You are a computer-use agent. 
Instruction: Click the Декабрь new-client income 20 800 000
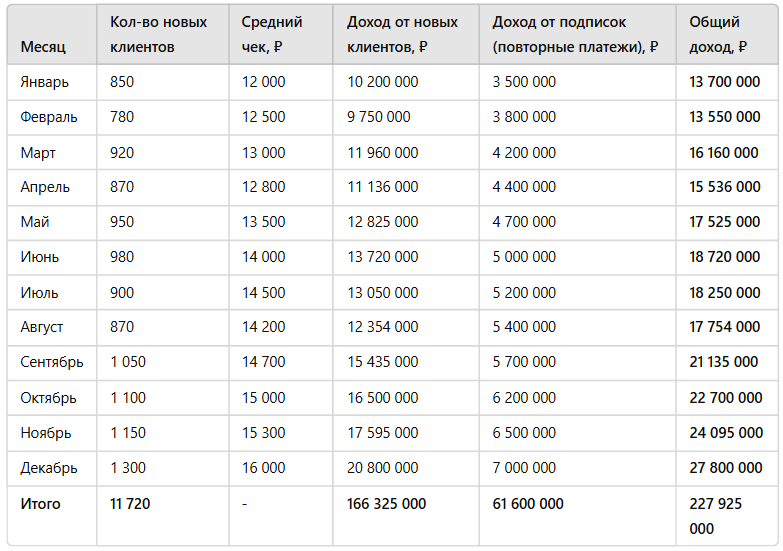(x=383, y=468)
